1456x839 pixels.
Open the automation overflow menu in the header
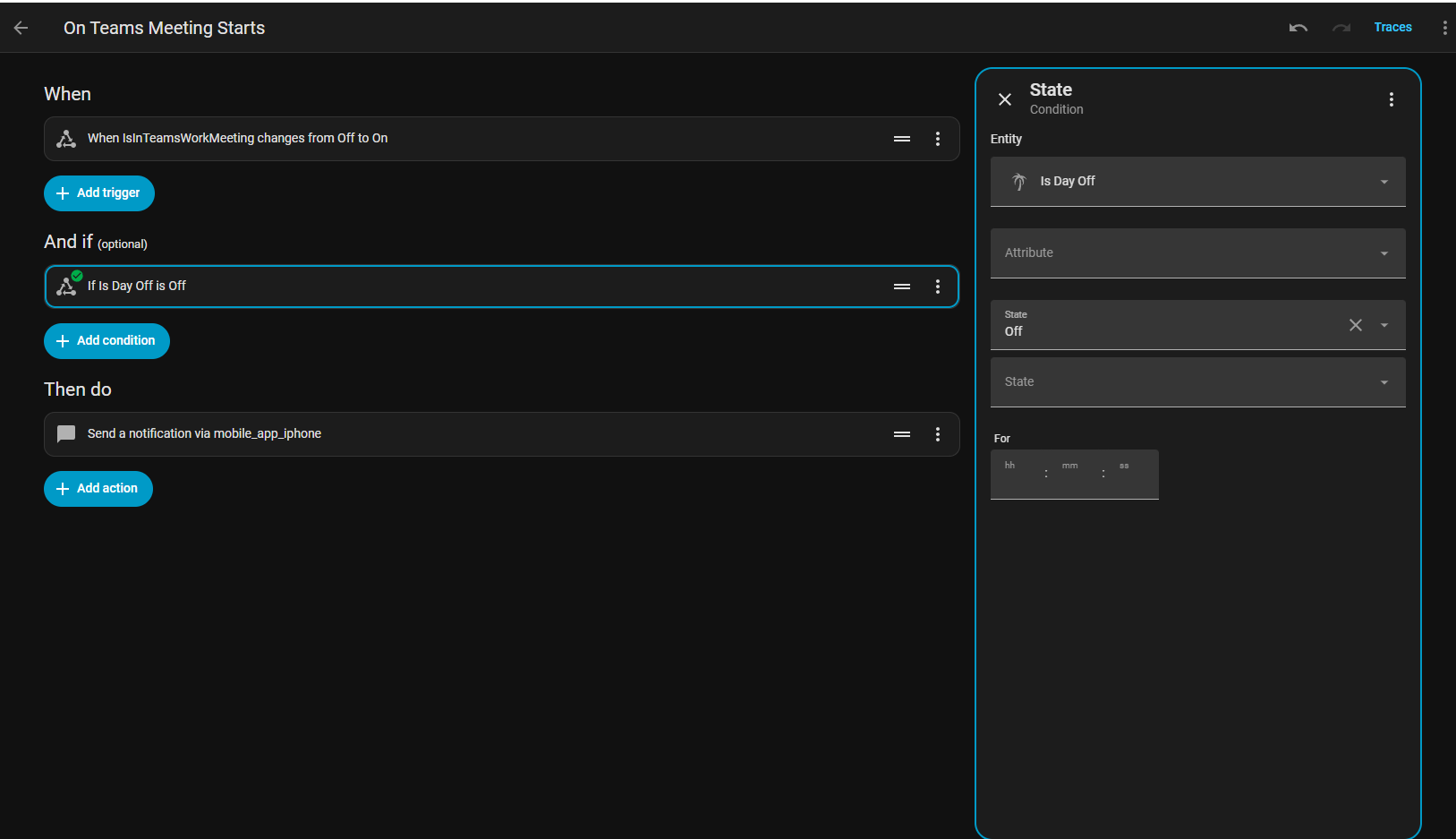(x=1444, y=28)
